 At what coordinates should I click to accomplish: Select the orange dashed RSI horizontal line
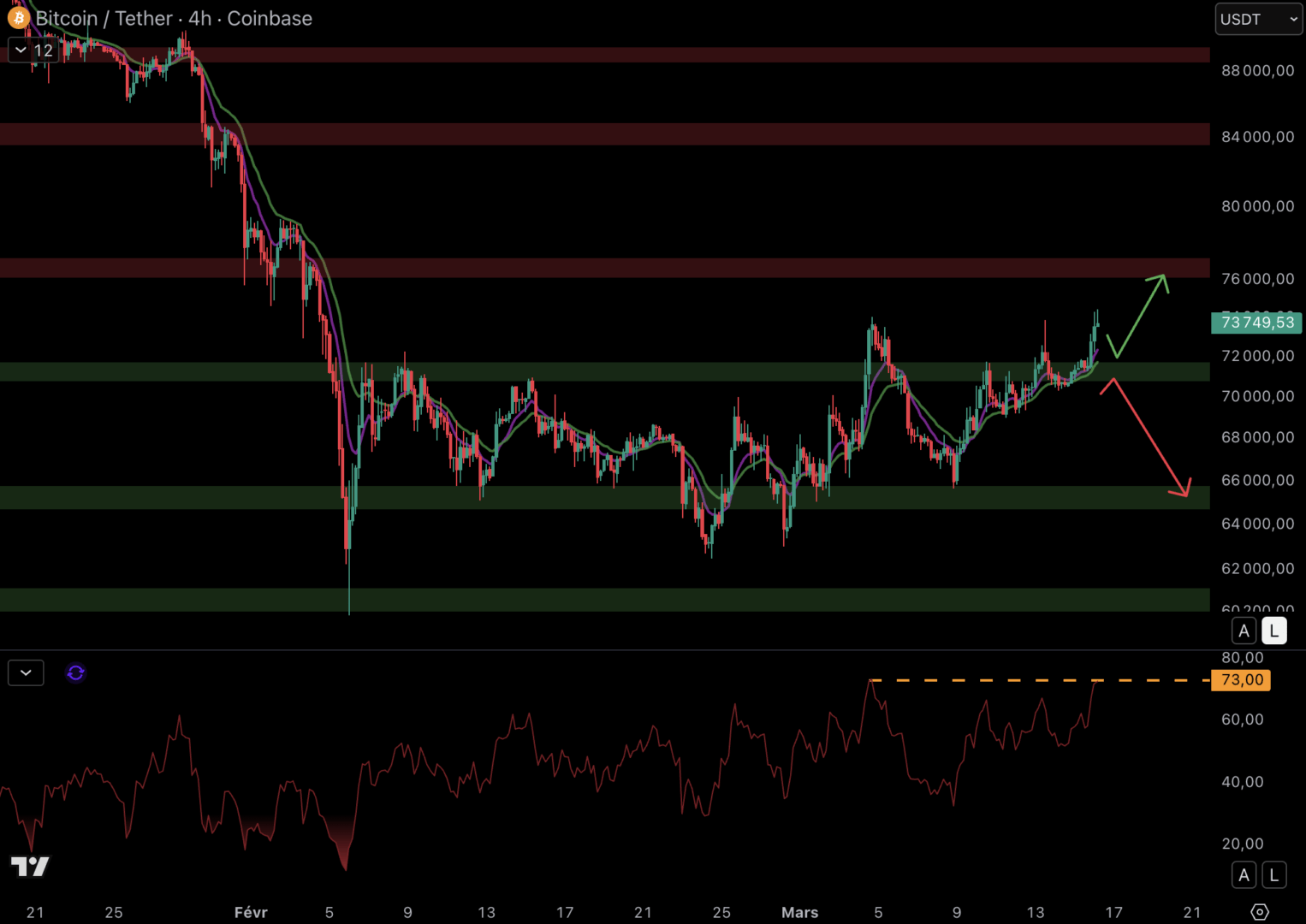(1027, 680)
